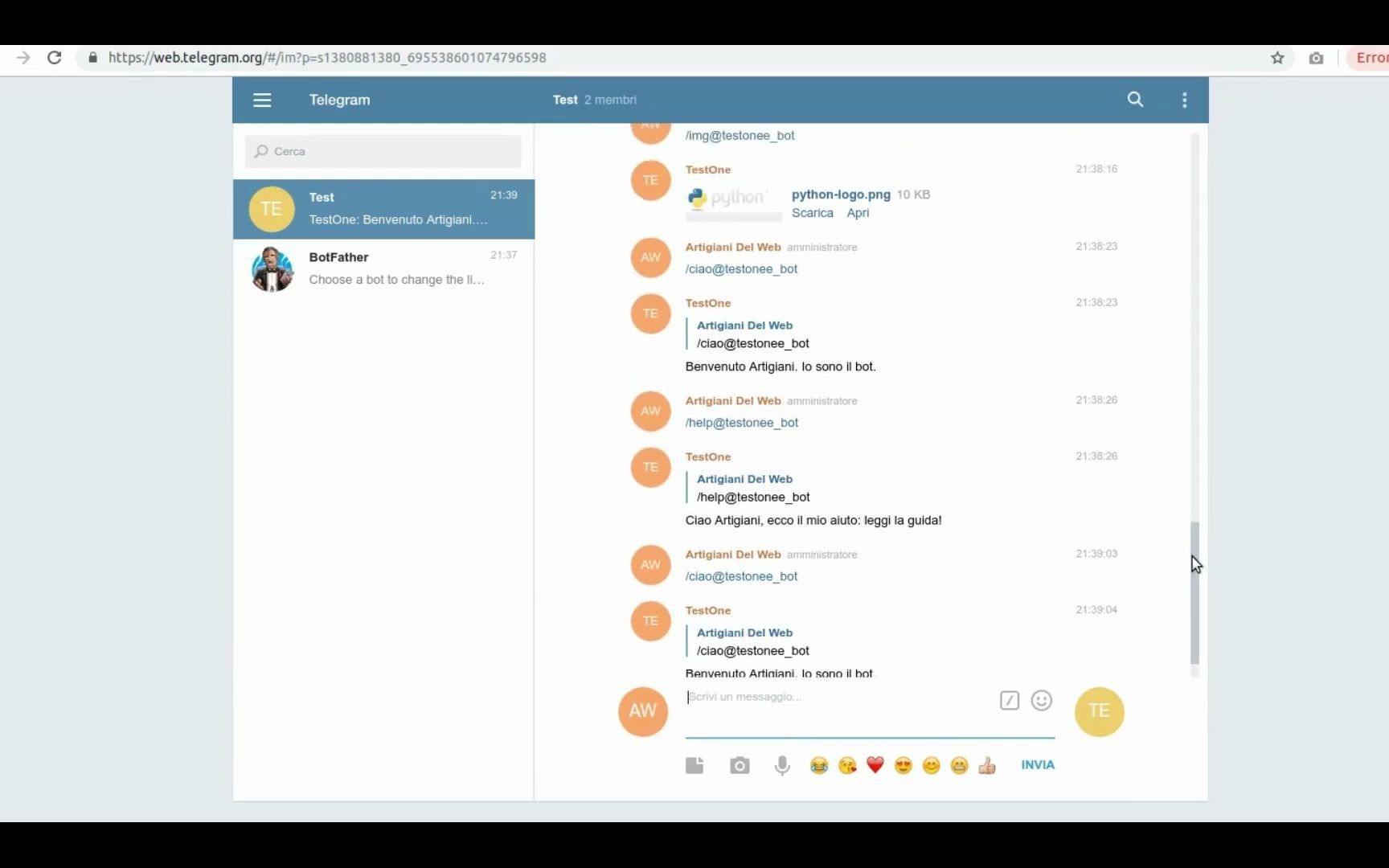Click the Cerca search field
Viewport: 1389px width, 868px height.
point(383,151)
